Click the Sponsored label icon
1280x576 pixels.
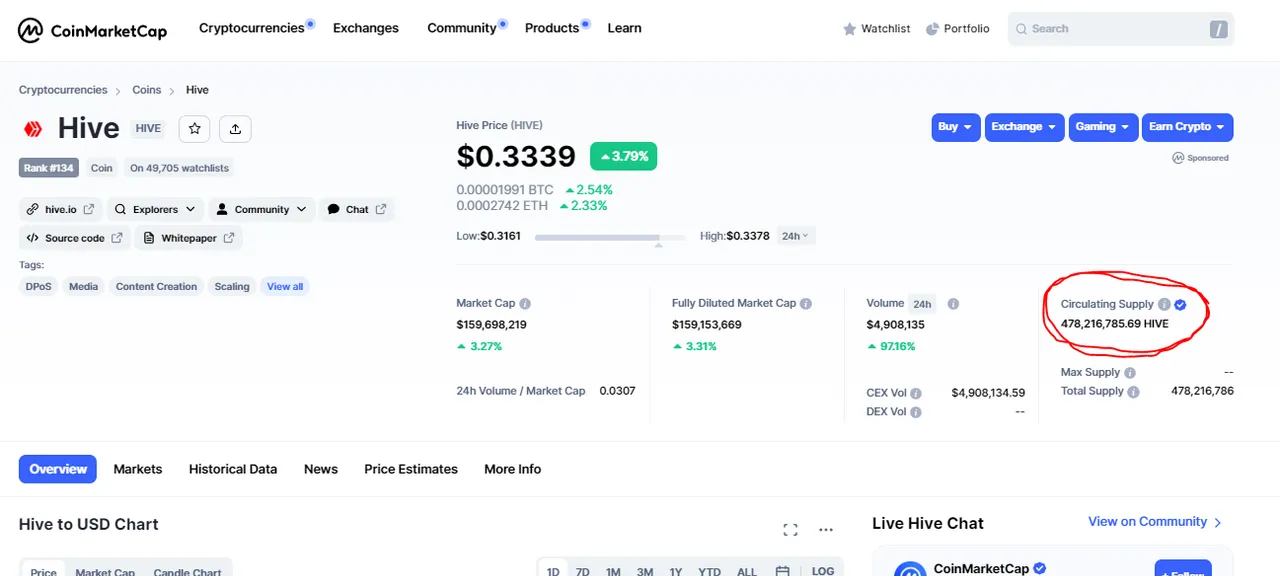click(1178, 158)
